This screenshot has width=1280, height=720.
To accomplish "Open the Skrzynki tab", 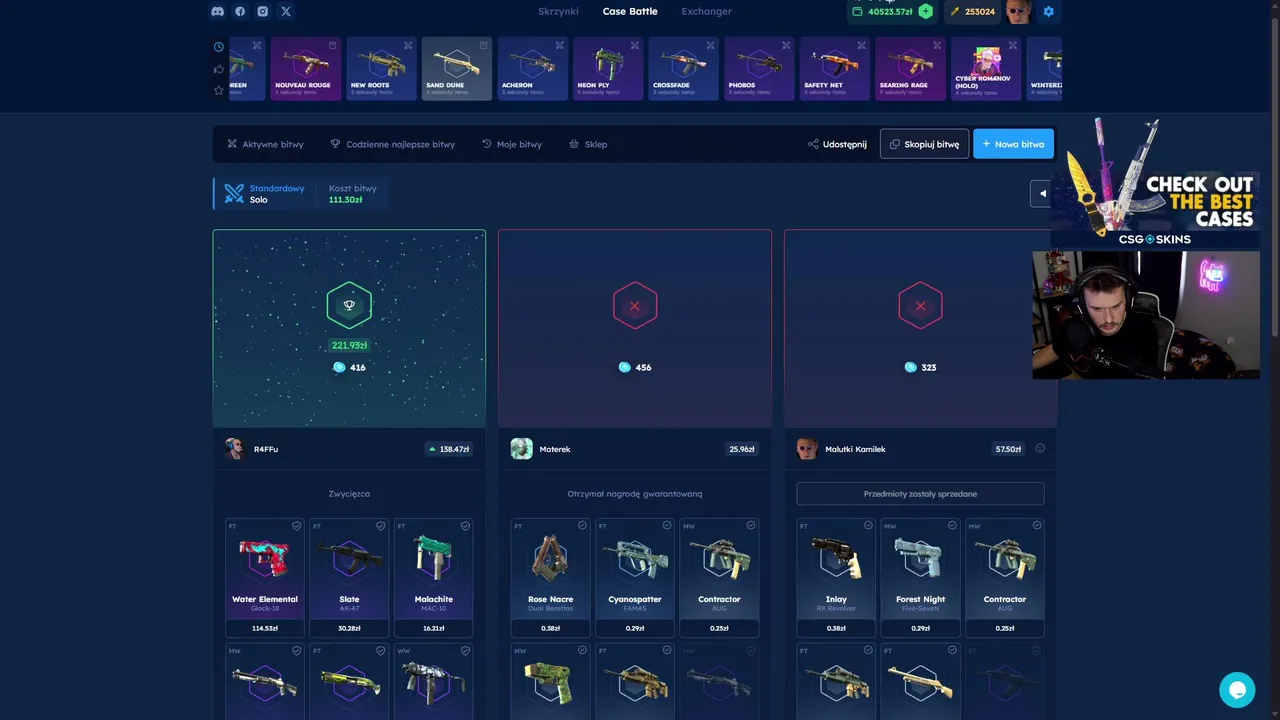I will pos(558,11).
